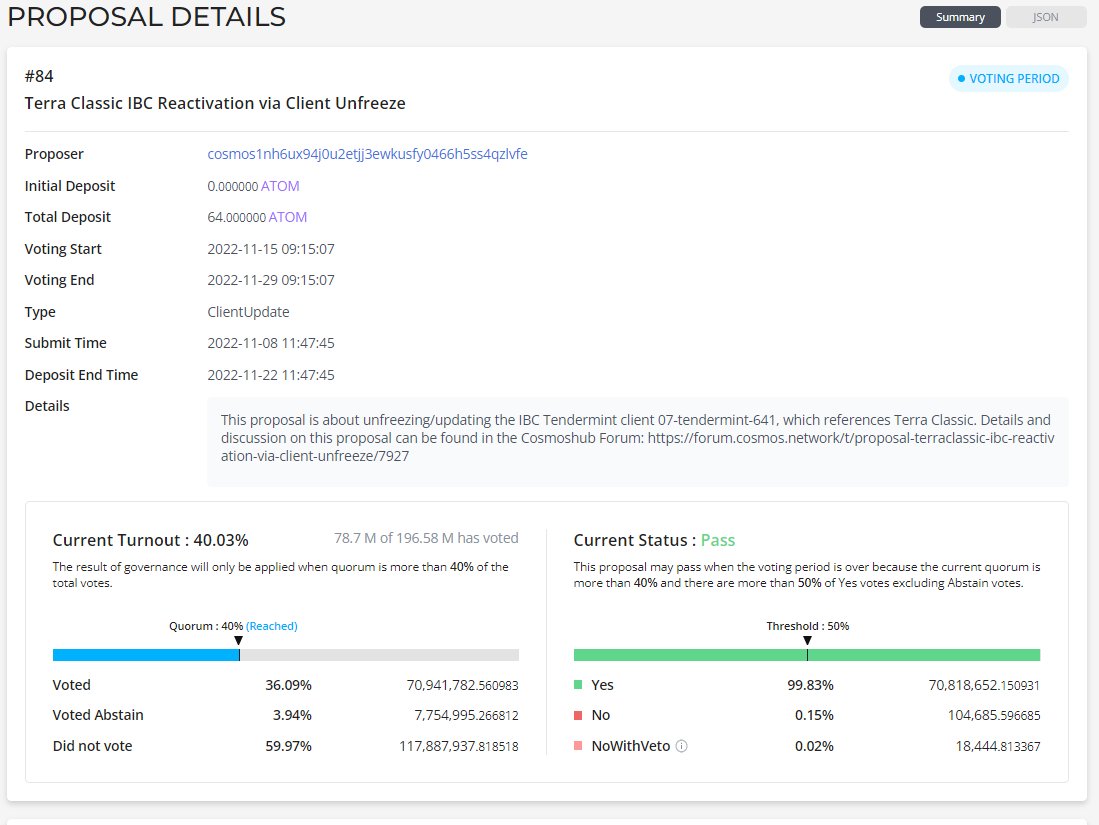Click the green Pass status text

pyautogui.click(x=718, y=540)
